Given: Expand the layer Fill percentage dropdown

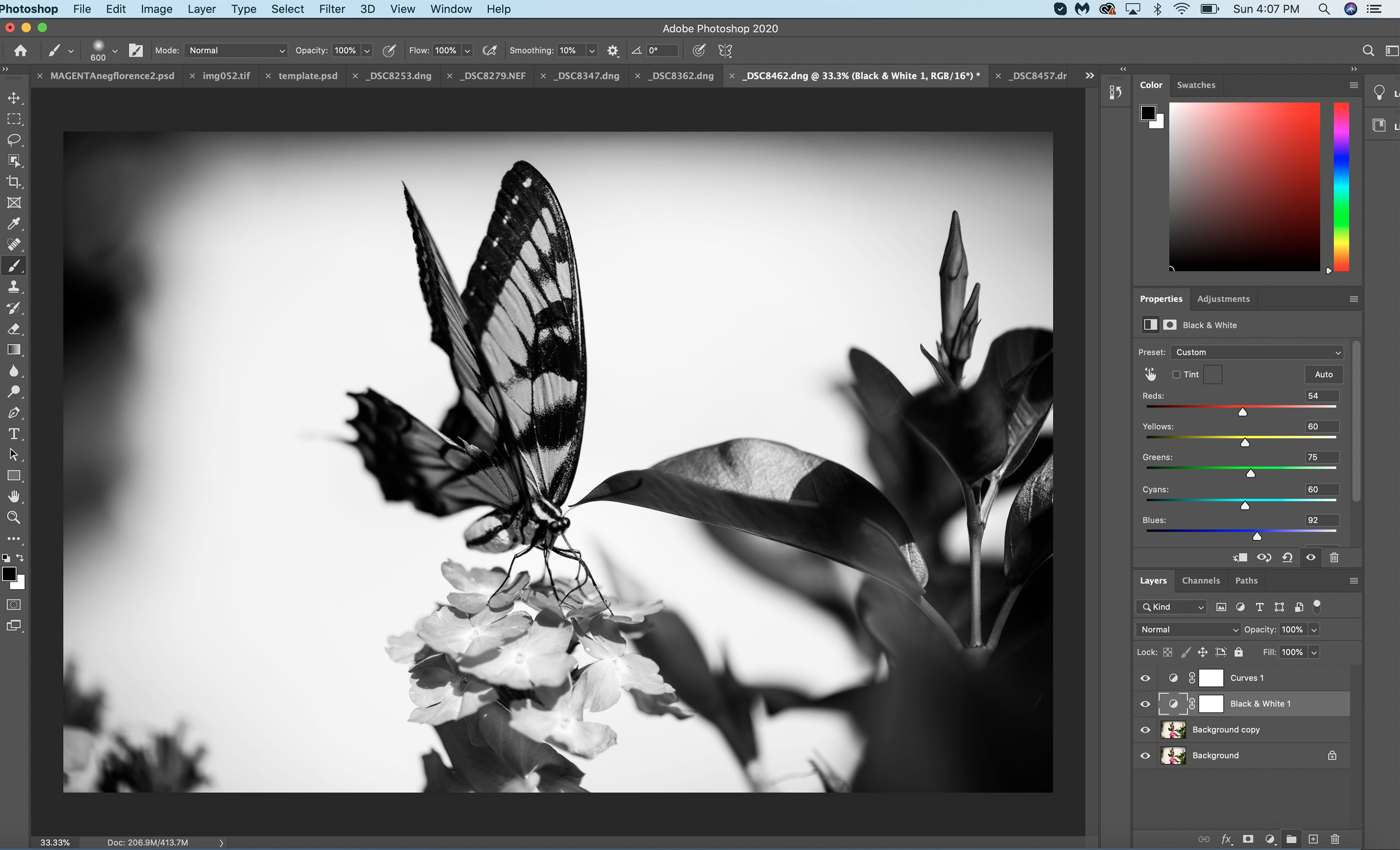Looking at the screenshot, I should [x=1314, y=653].
